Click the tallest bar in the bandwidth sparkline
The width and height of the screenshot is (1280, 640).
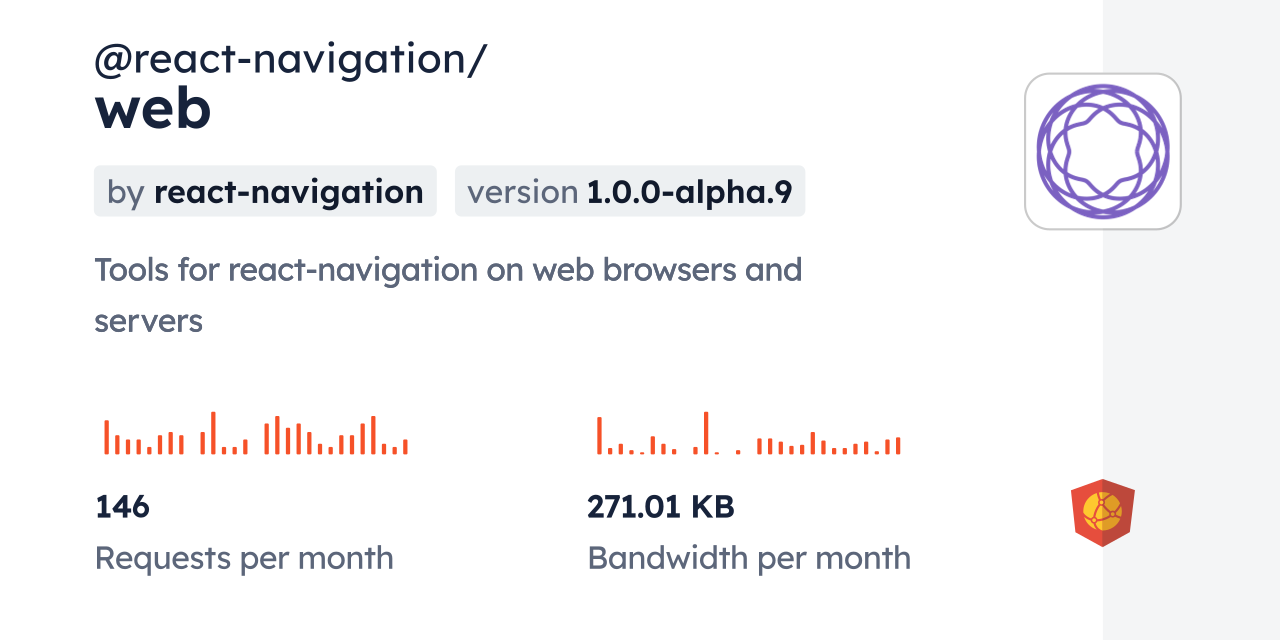click(x=706, y=433)
